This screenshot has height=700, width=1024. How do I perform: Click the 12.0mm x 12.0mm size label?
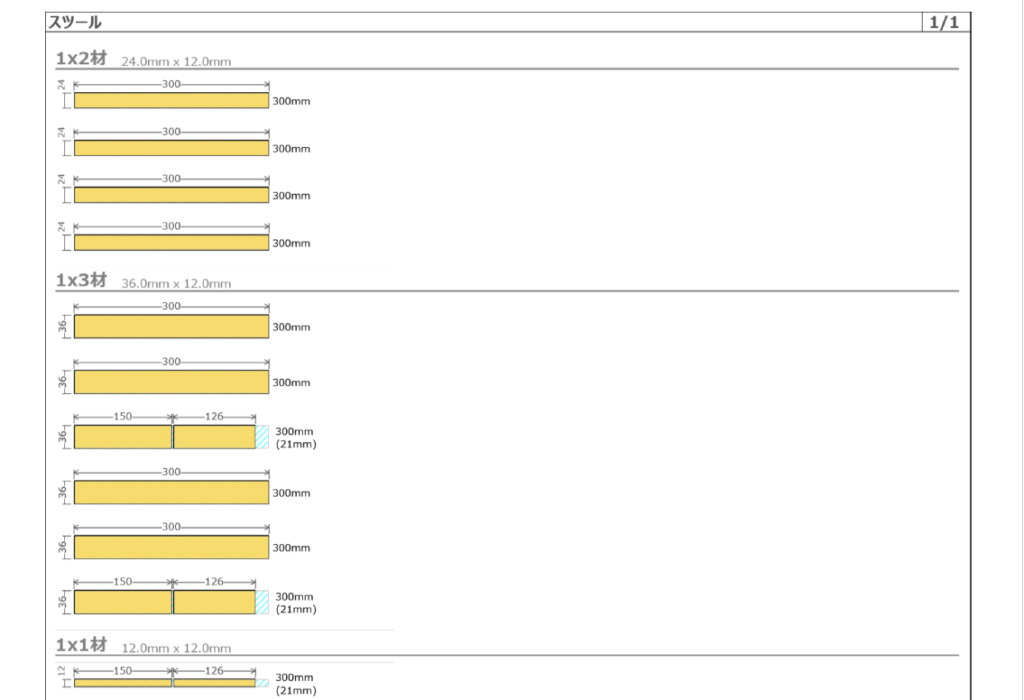coord(176,649)
